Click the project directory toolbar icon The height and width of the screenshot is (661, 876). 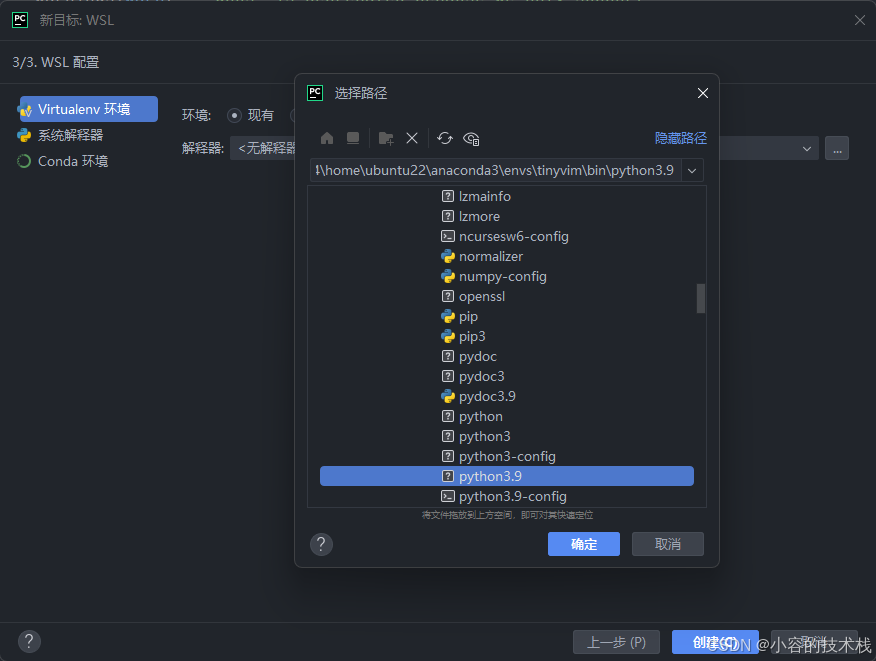353,138
